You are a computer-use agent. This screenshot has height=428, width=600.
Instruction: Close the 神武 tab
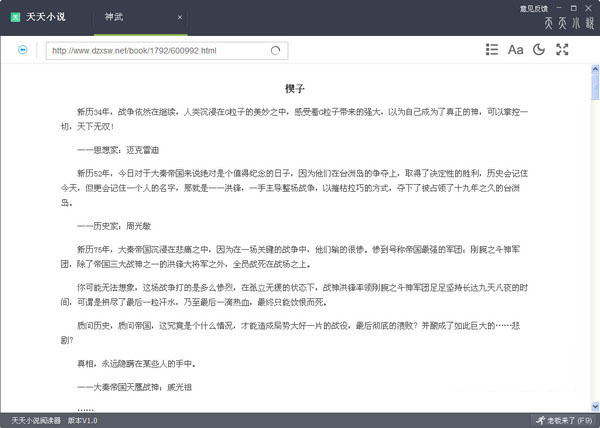[x=179, y=18]
